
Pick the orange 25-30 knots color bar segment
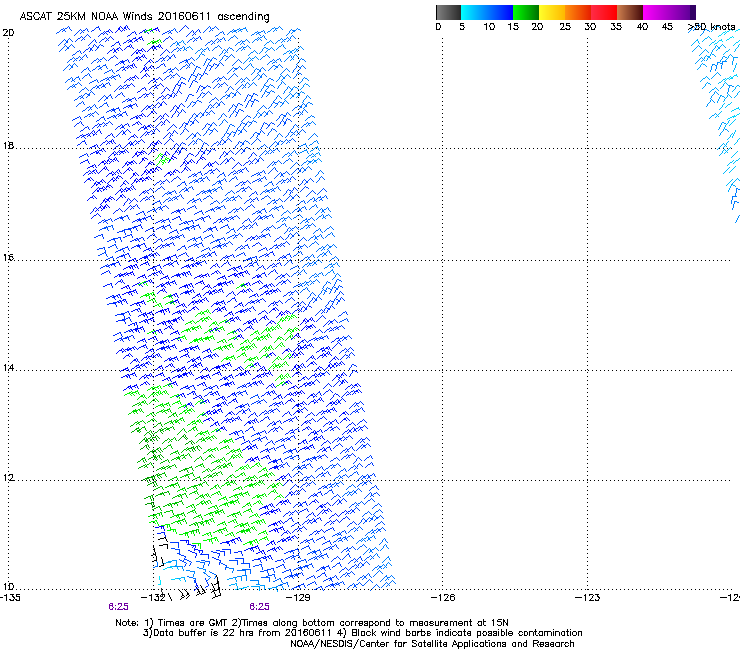coord(578,12)
